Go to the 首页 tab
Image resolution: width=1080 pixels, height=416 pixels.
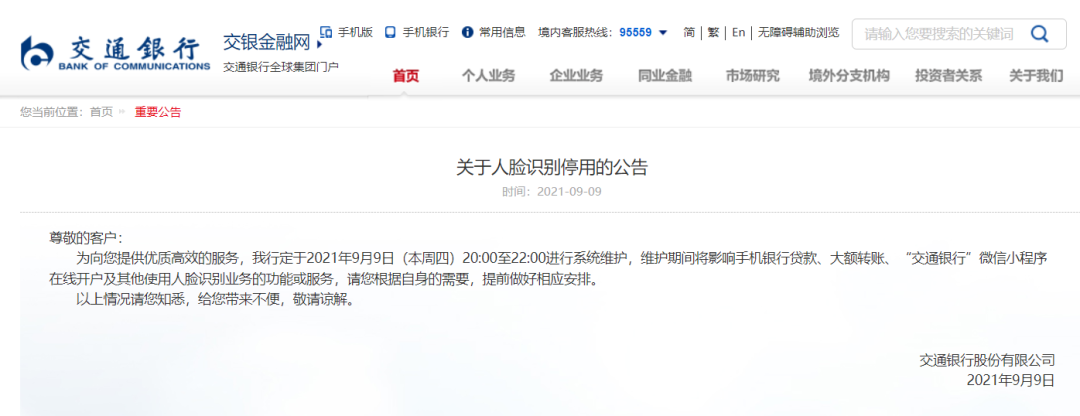click(x=406, y=76)
